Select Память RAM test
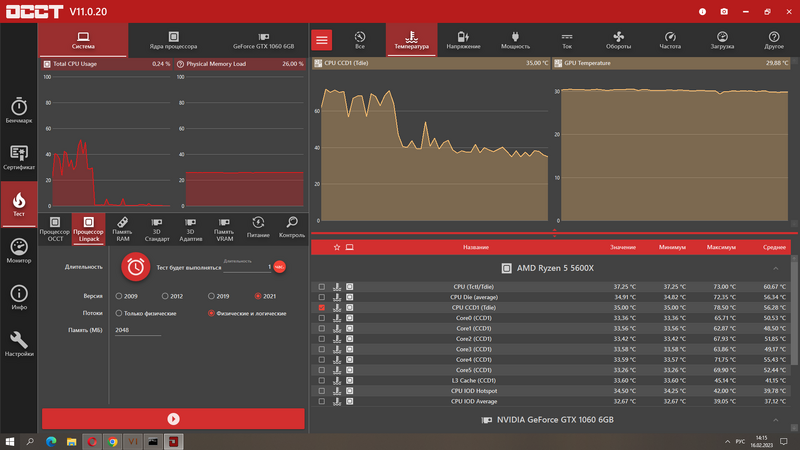Viewport: 800px width, 450px height. click(122, 229)
